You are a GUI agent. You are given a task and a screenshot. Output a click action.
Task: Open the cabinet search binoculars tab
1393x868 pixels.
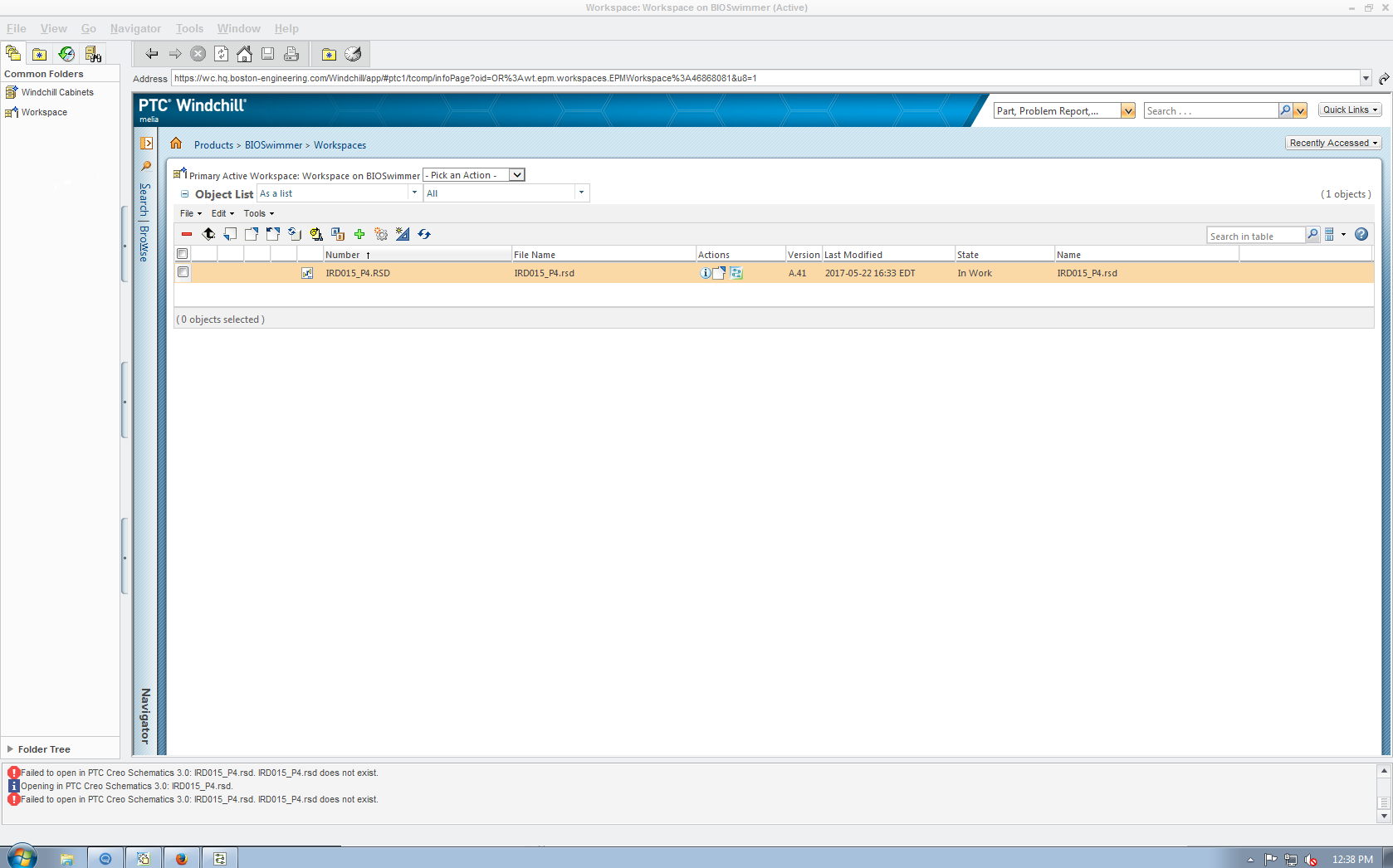click(93, 54)
